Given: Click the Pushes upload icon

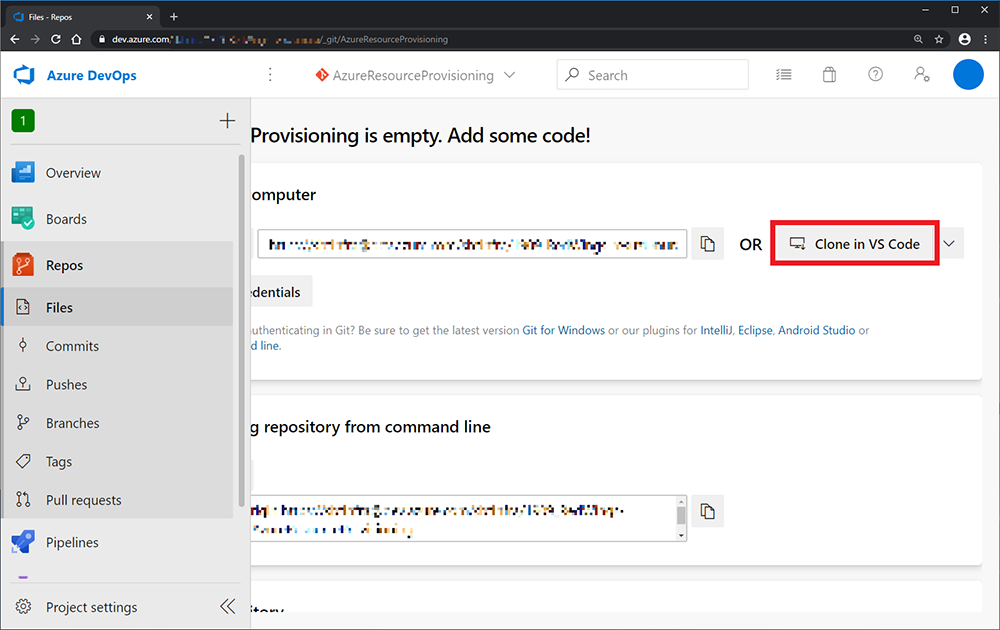Looking at the screenshot, I should [x=23, y=384].
